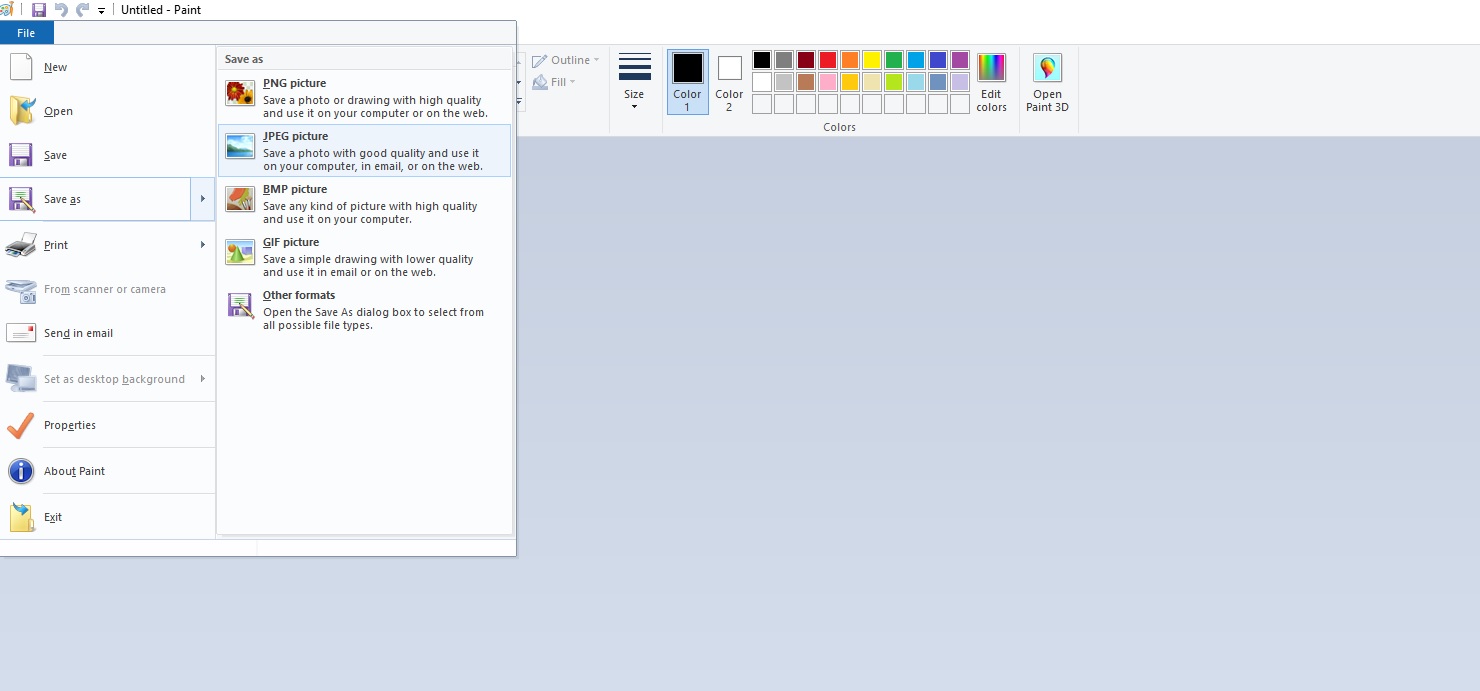Click the Properties checkmark icon
1480x691 pixels.
point(21,425)
